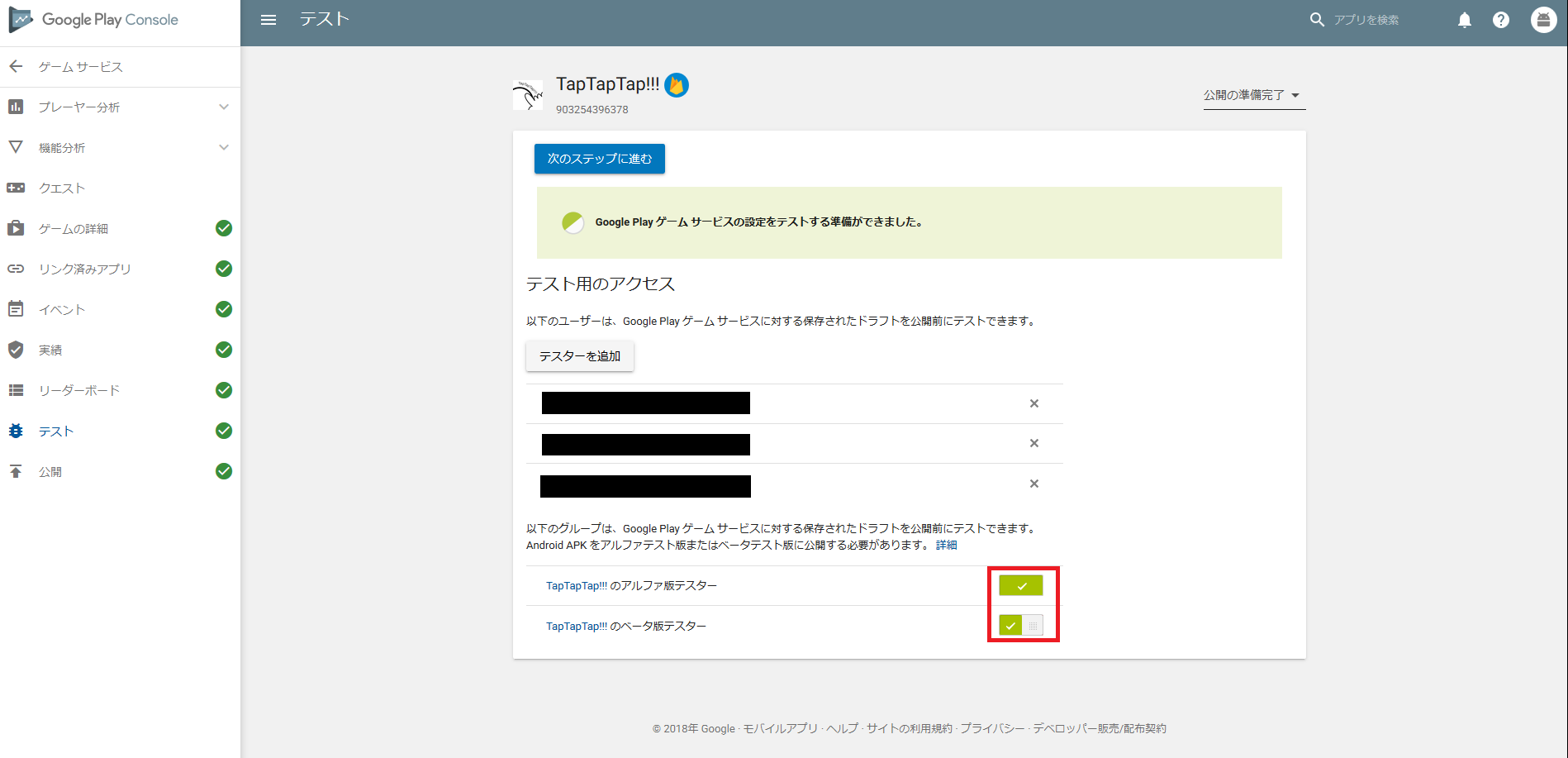Click the テスト bug icon
The height and width of the screenshot is (758, 1568).
[x=16, y=431]
